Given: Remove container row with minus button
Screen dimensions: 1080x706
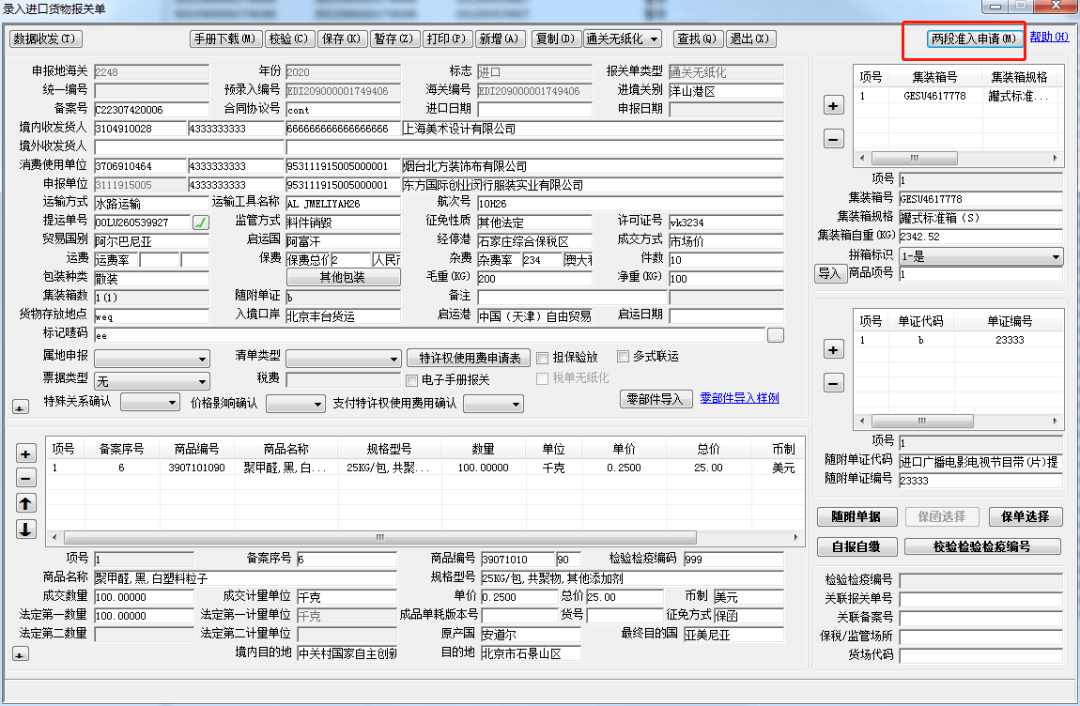Looking at the screenshot, I should (x=833, y=139).
